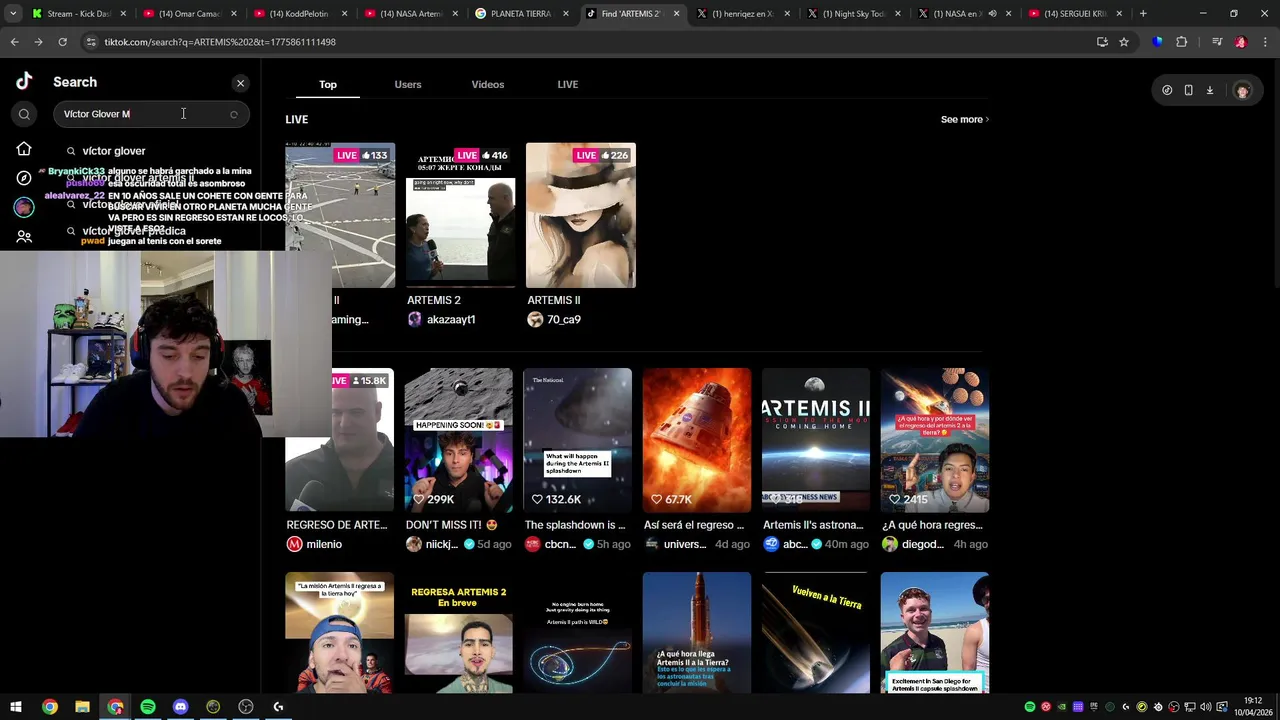Switch to the Users results tab
The image size is (1280, 720).
point(408,85)
